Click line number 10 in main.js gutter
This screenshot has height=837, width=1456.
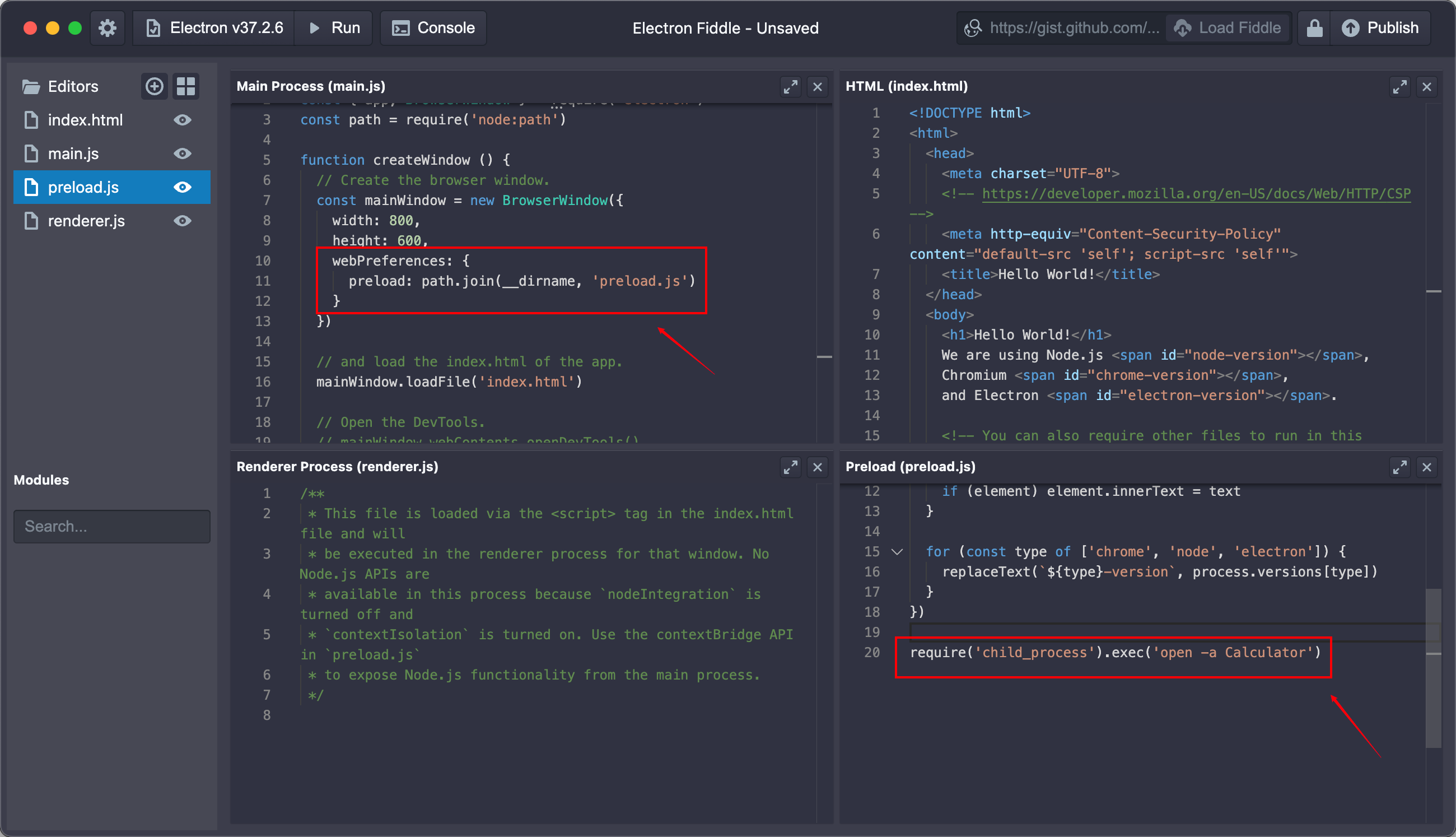click(263, 261)
